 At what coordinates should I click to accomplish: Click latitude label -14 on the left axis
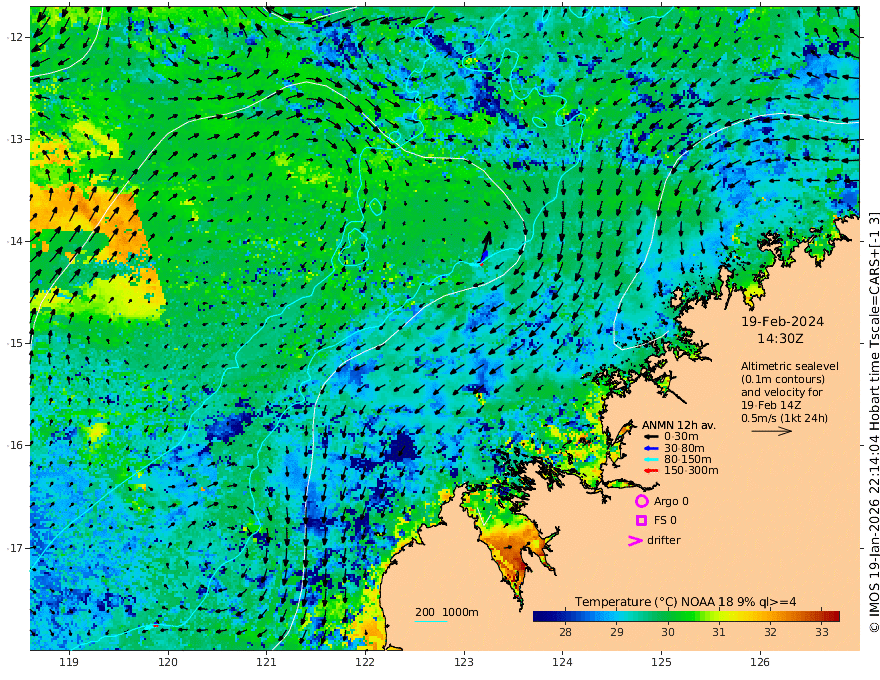15,241
